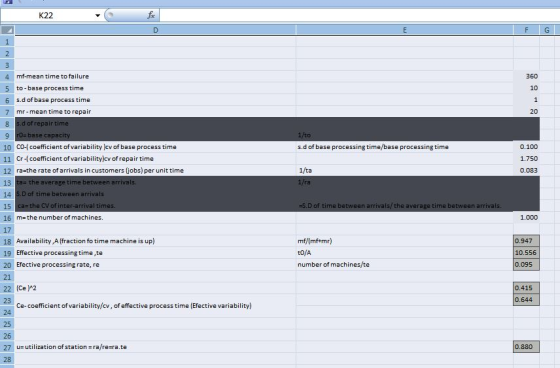Click cell with mean time to failure 360
Screen dimensions: 560x368
coord(526,76)
